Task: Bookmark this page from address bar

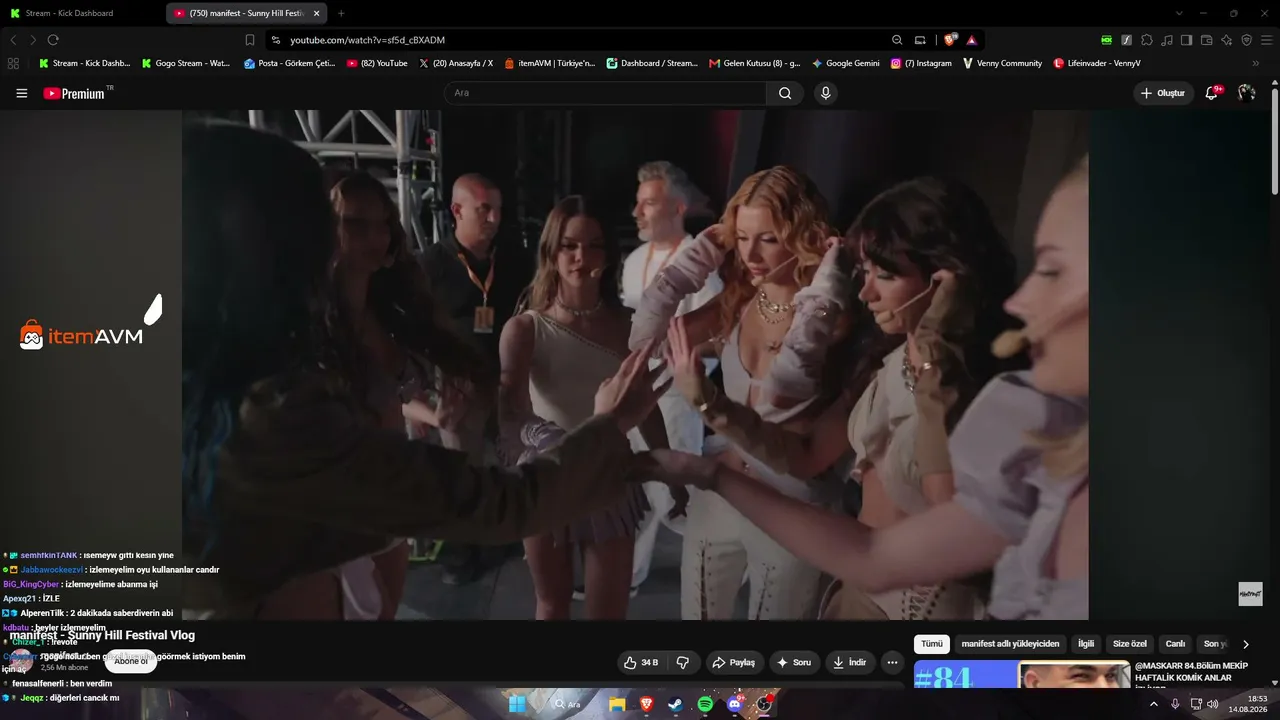Action: (250, 40)
